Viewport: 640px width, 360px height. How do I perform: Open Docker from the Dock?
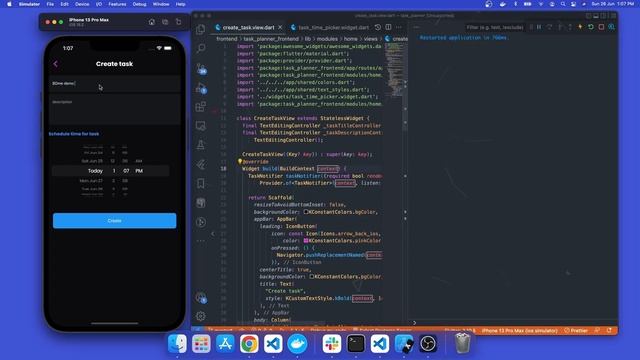pyautogui.click(x=297, y=344)
